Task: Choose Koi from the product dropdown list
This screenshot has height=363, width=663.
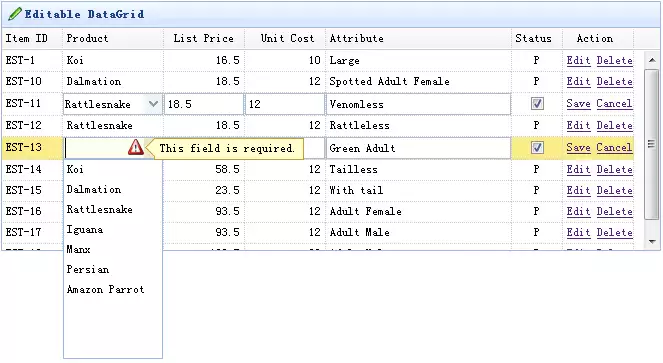Action: pos(113,169)
